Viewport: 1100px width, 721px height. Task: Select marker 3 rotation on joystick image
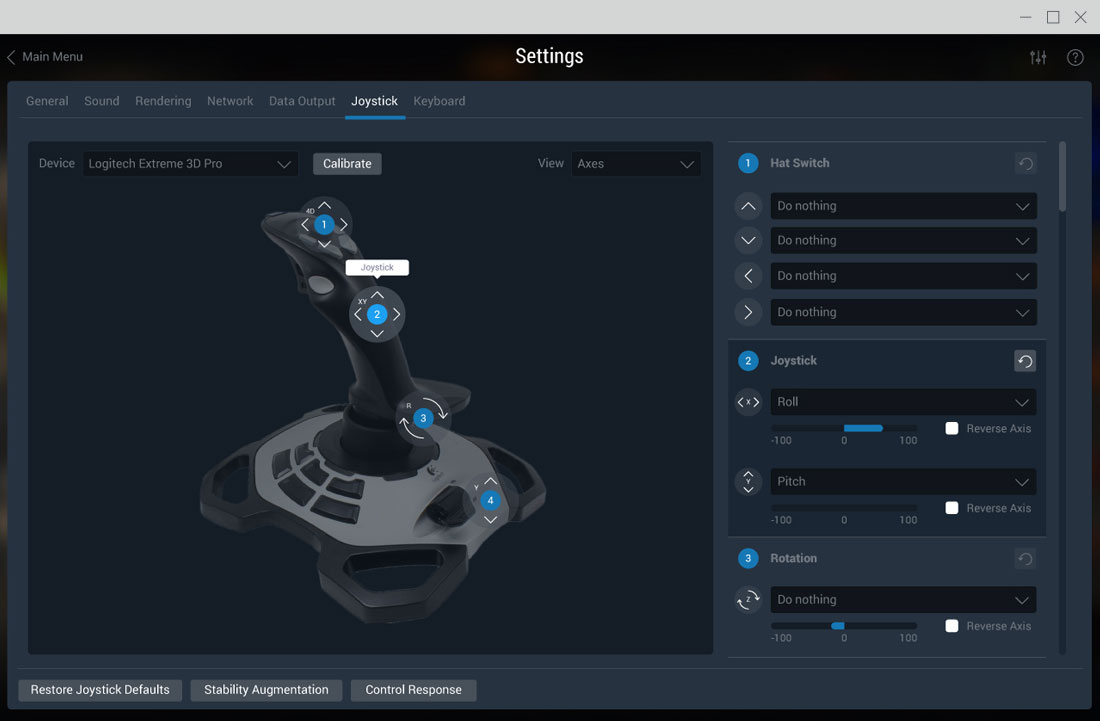click(423, 418)
